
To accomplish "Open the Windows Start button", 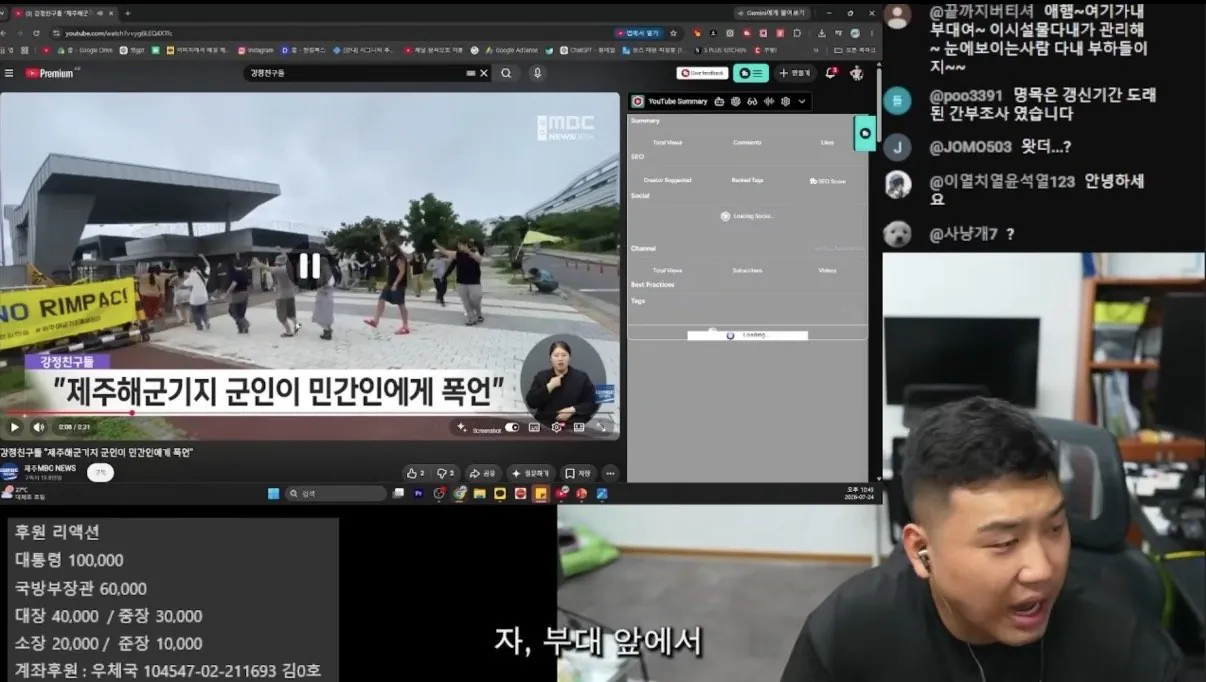I will point(273,493).
